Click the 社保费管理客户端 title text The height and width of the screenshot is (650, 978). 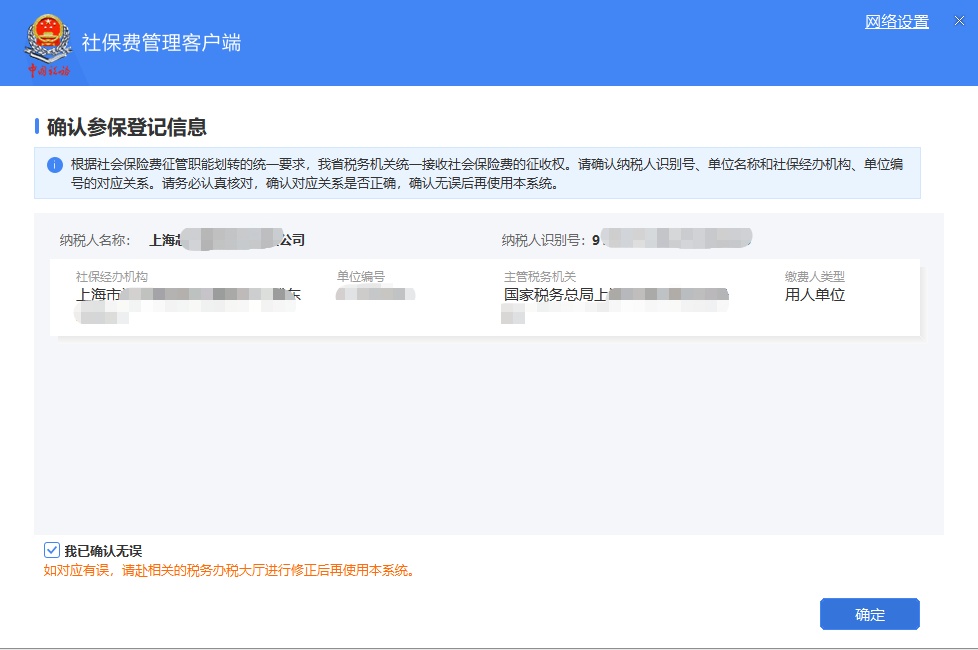pos(161,43)
